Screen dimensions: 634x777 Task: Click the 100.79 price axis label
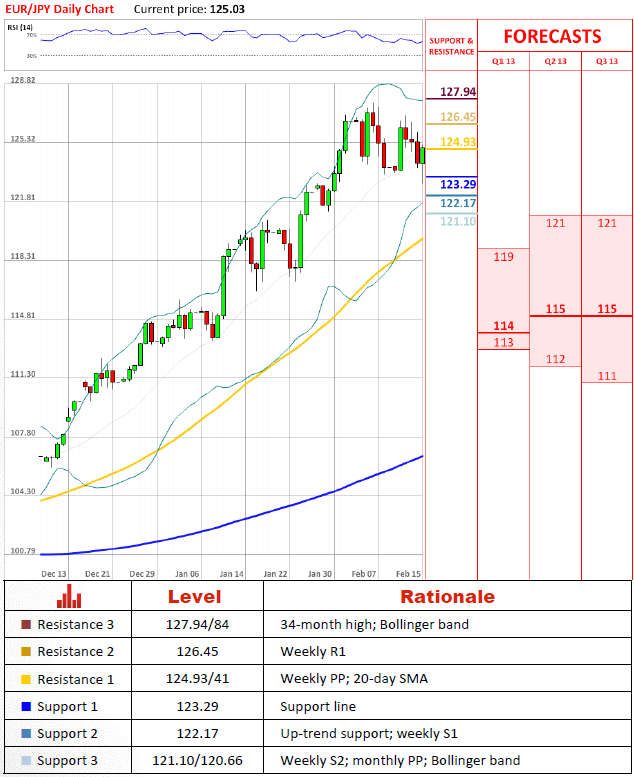(x=23, y=551)
